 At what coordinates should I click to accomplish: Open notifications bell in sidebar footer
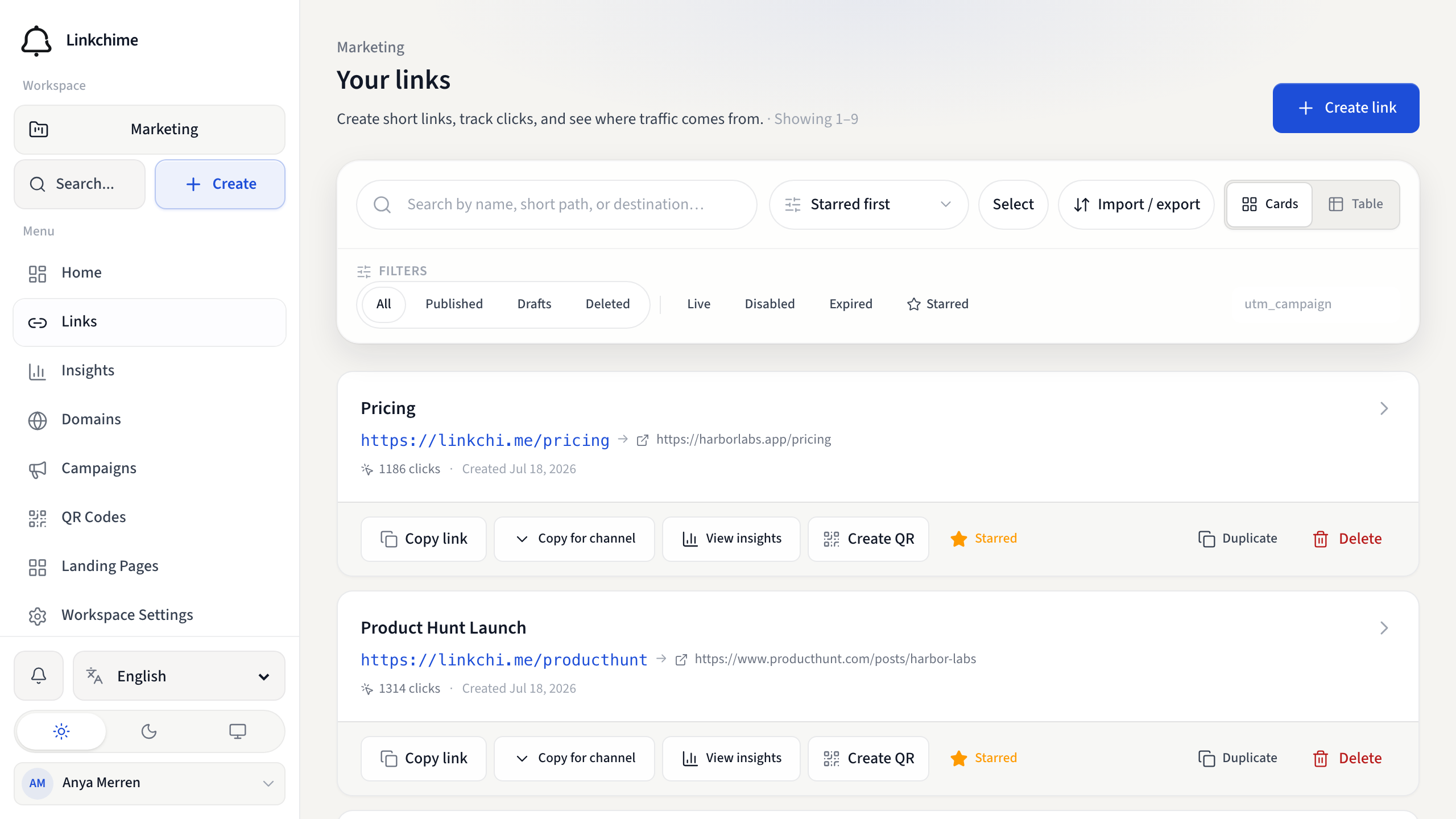(x=39, y=676)
